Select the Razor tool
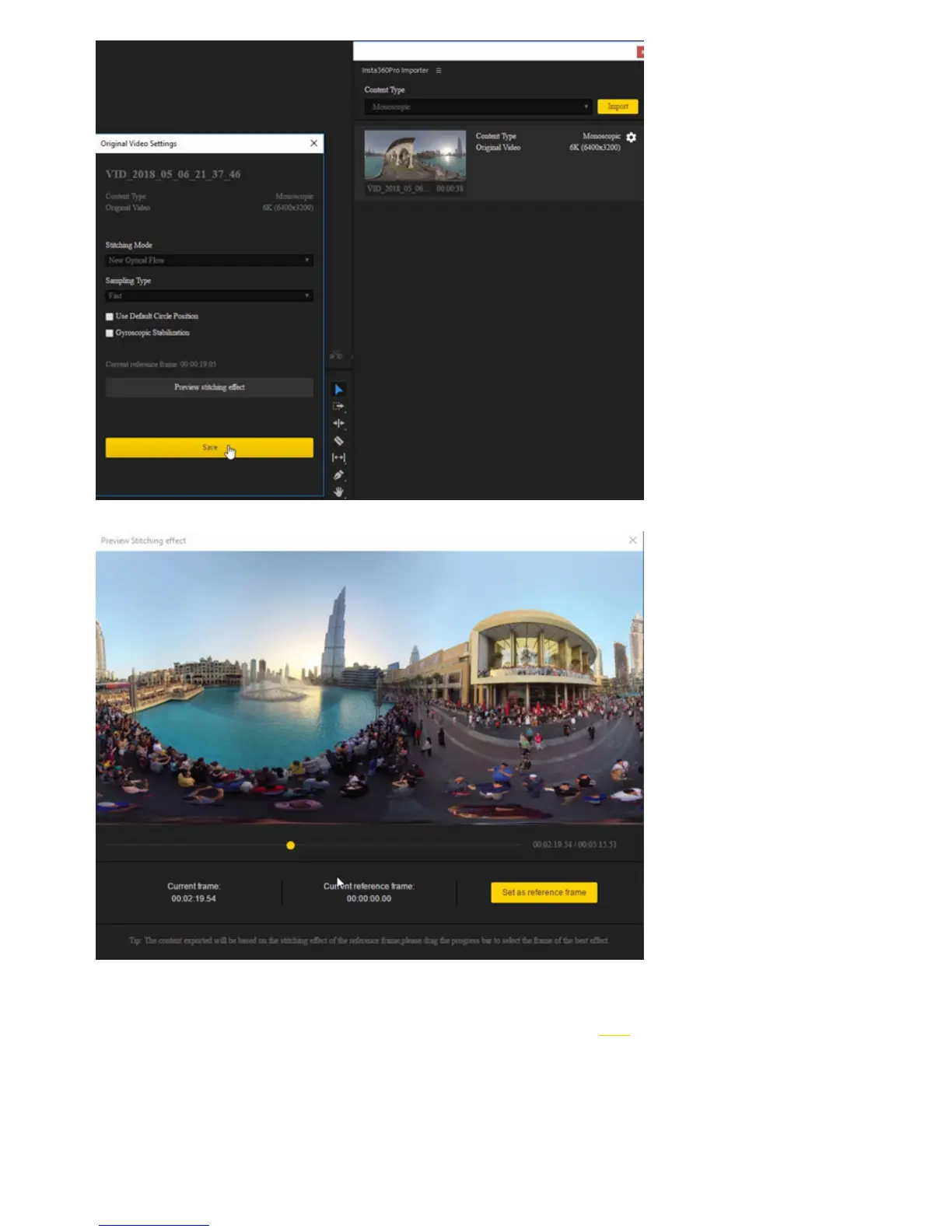 (x=338, y=440)
